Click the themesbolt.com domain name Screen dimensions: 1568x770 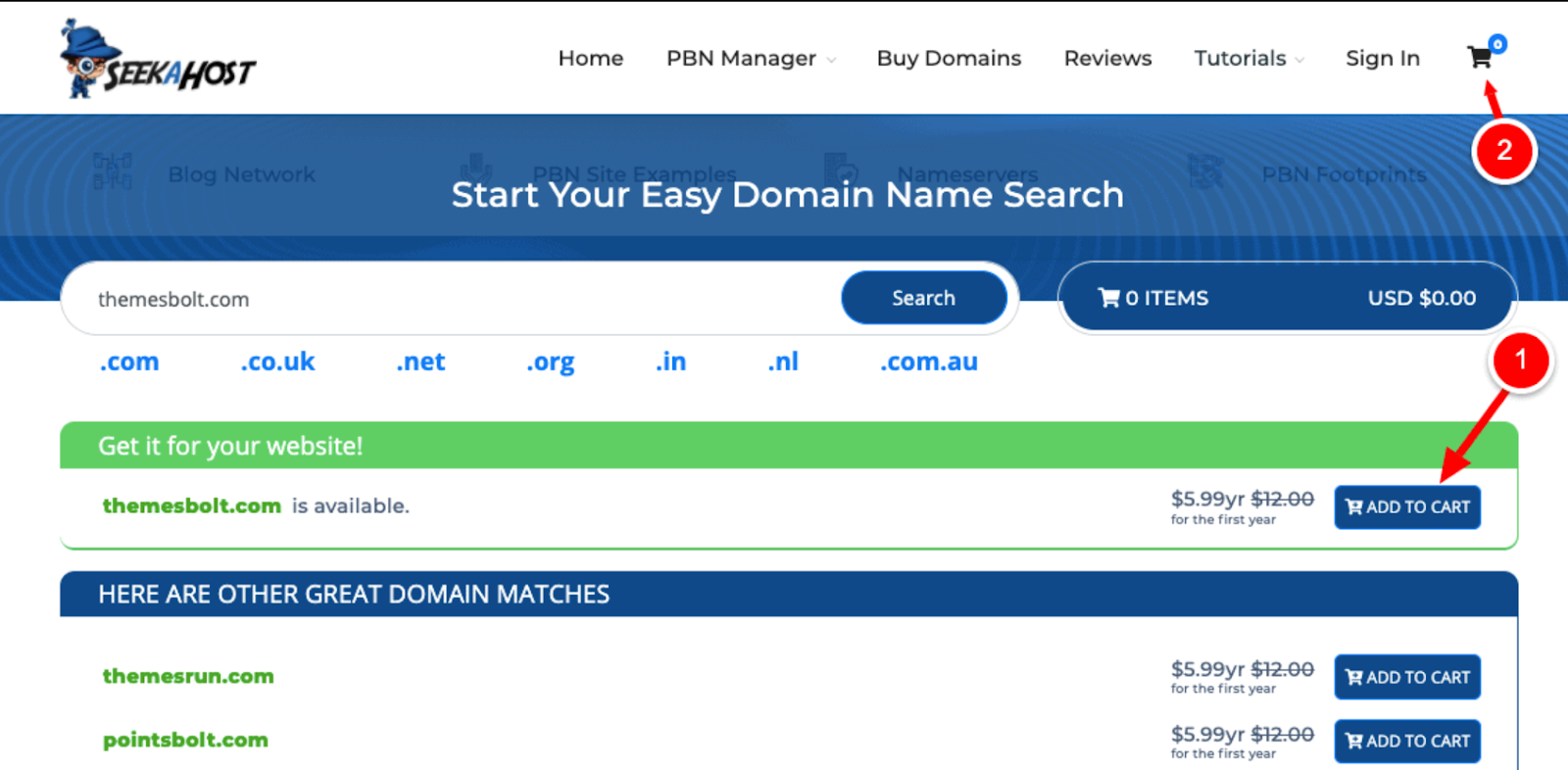pyautogui.click(x=192, y=505)
